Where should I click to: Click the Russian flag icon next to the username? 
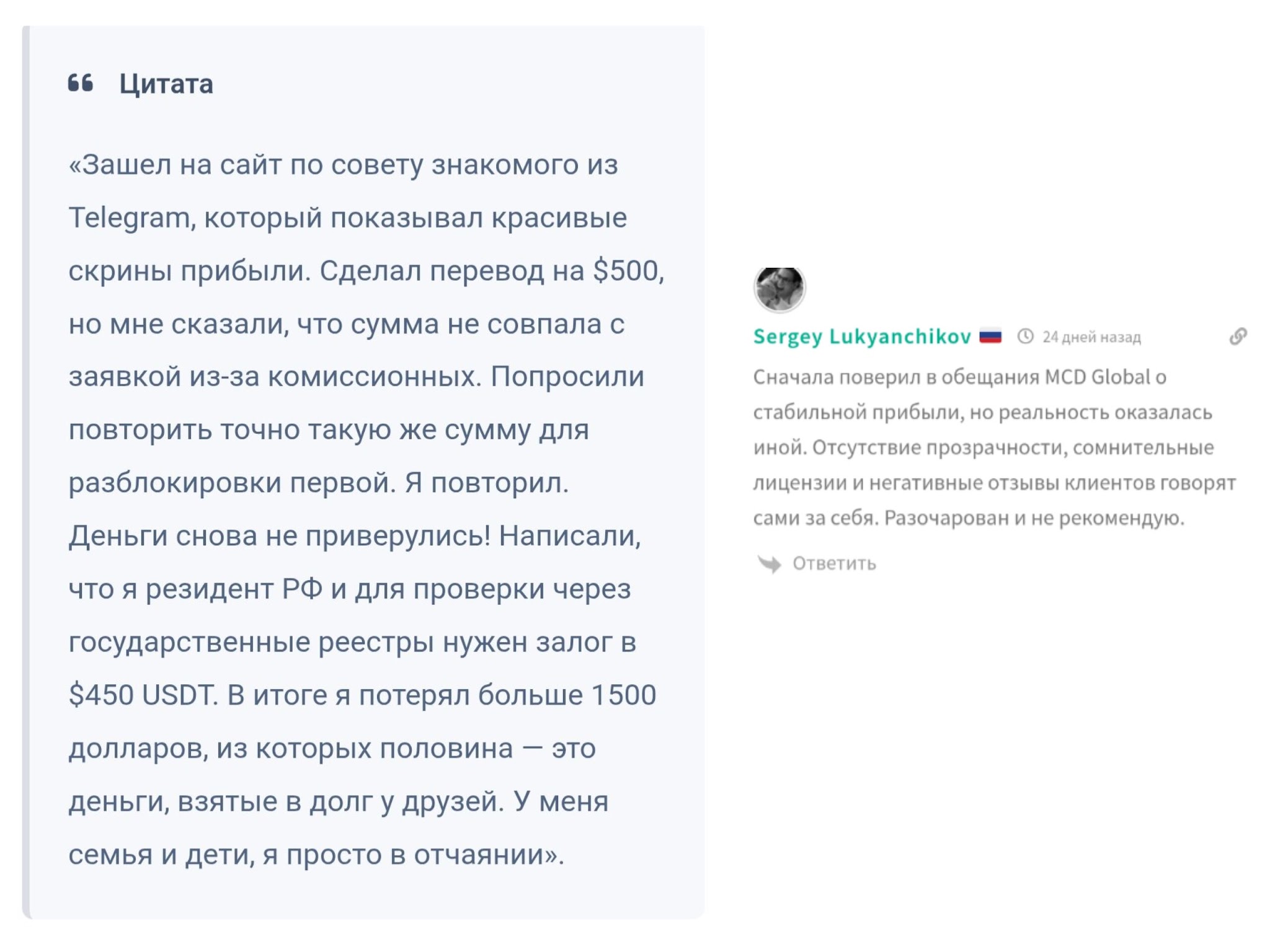tap(990, 337)
